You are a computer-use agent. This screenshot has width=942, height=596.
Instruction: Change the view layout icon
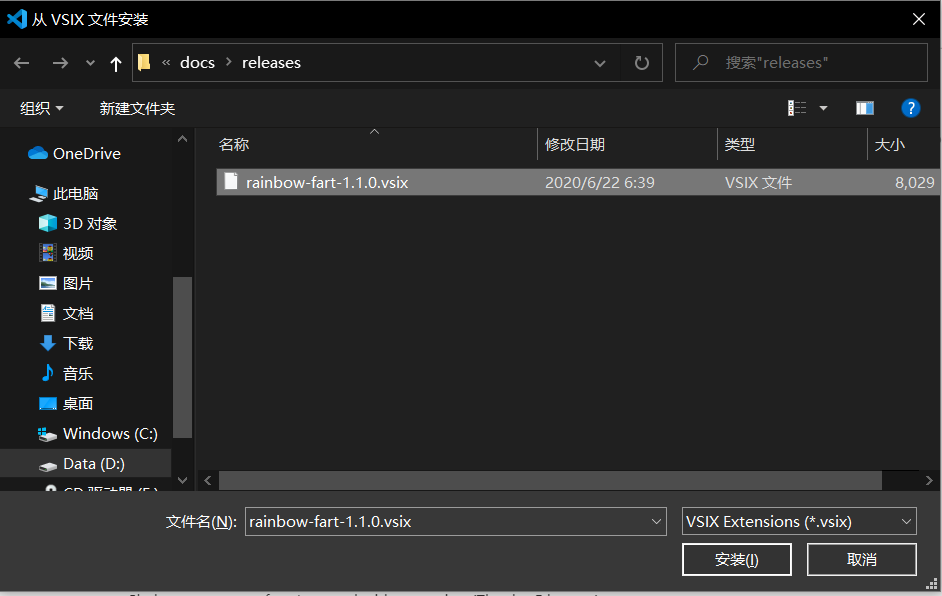[797, 108]
